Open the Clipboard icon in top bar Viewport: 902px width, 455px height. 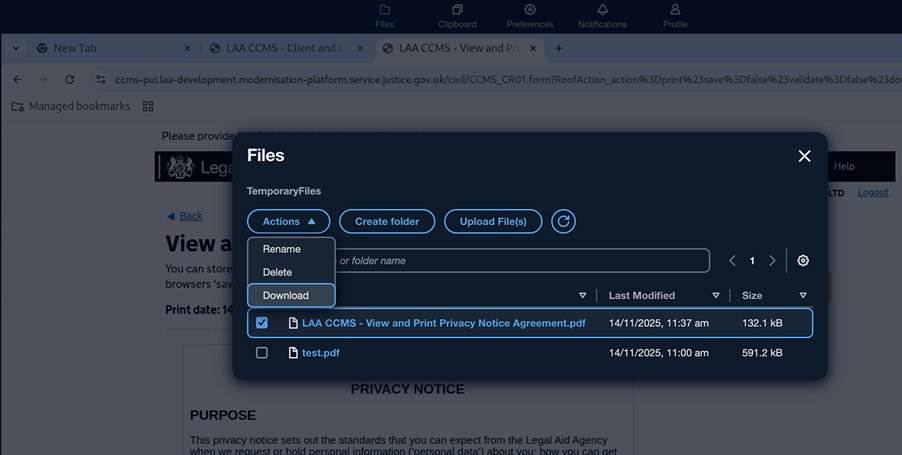[x=457, y=11]
